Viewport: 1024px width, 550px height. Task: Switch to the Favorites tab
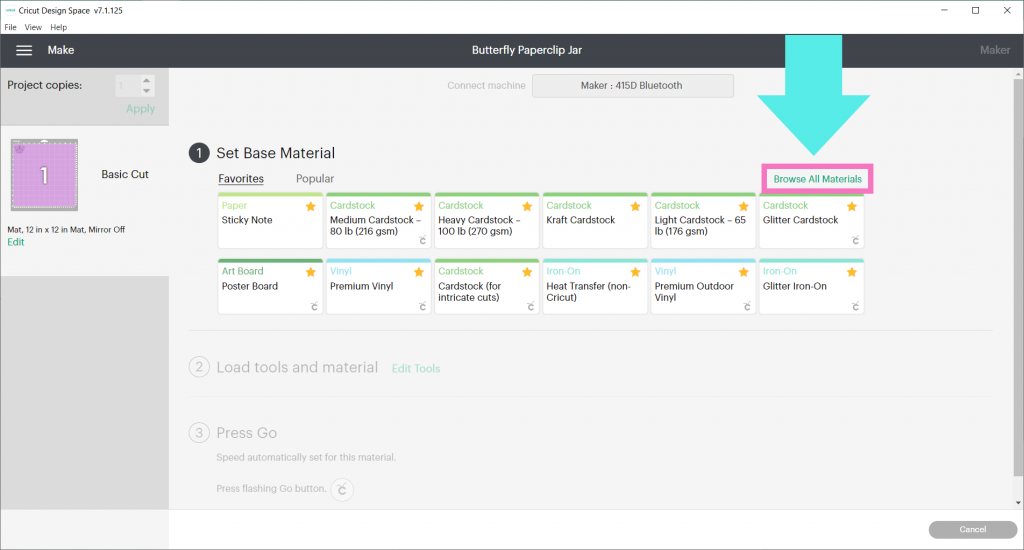click(x=241, y=179)
